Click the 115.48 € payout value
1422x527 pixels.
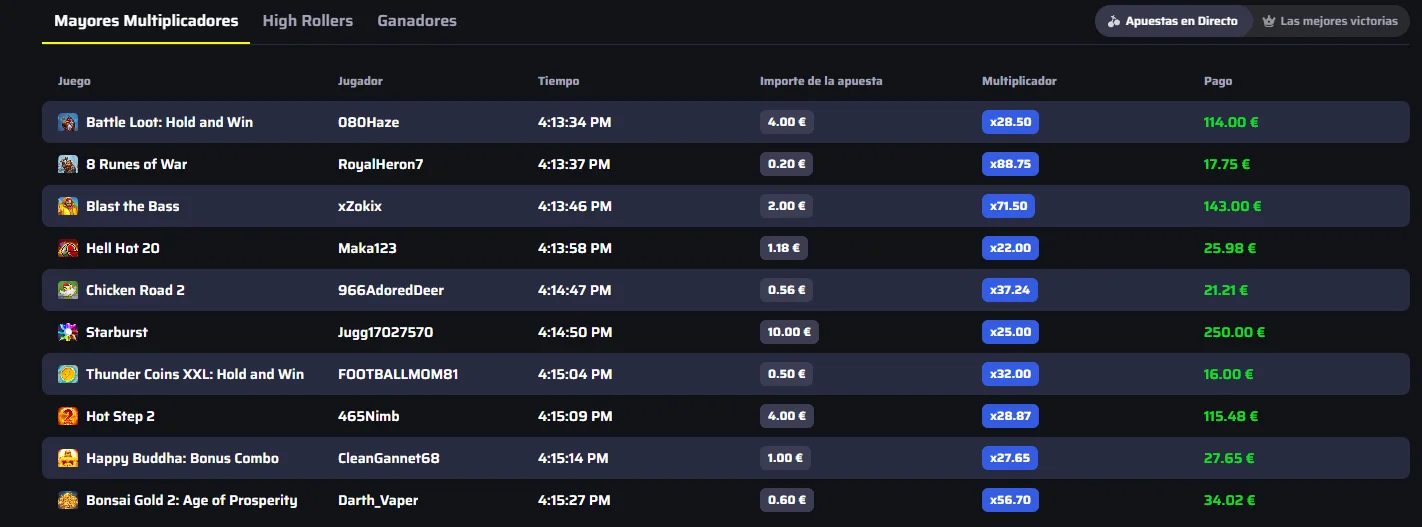[1231, 416]
